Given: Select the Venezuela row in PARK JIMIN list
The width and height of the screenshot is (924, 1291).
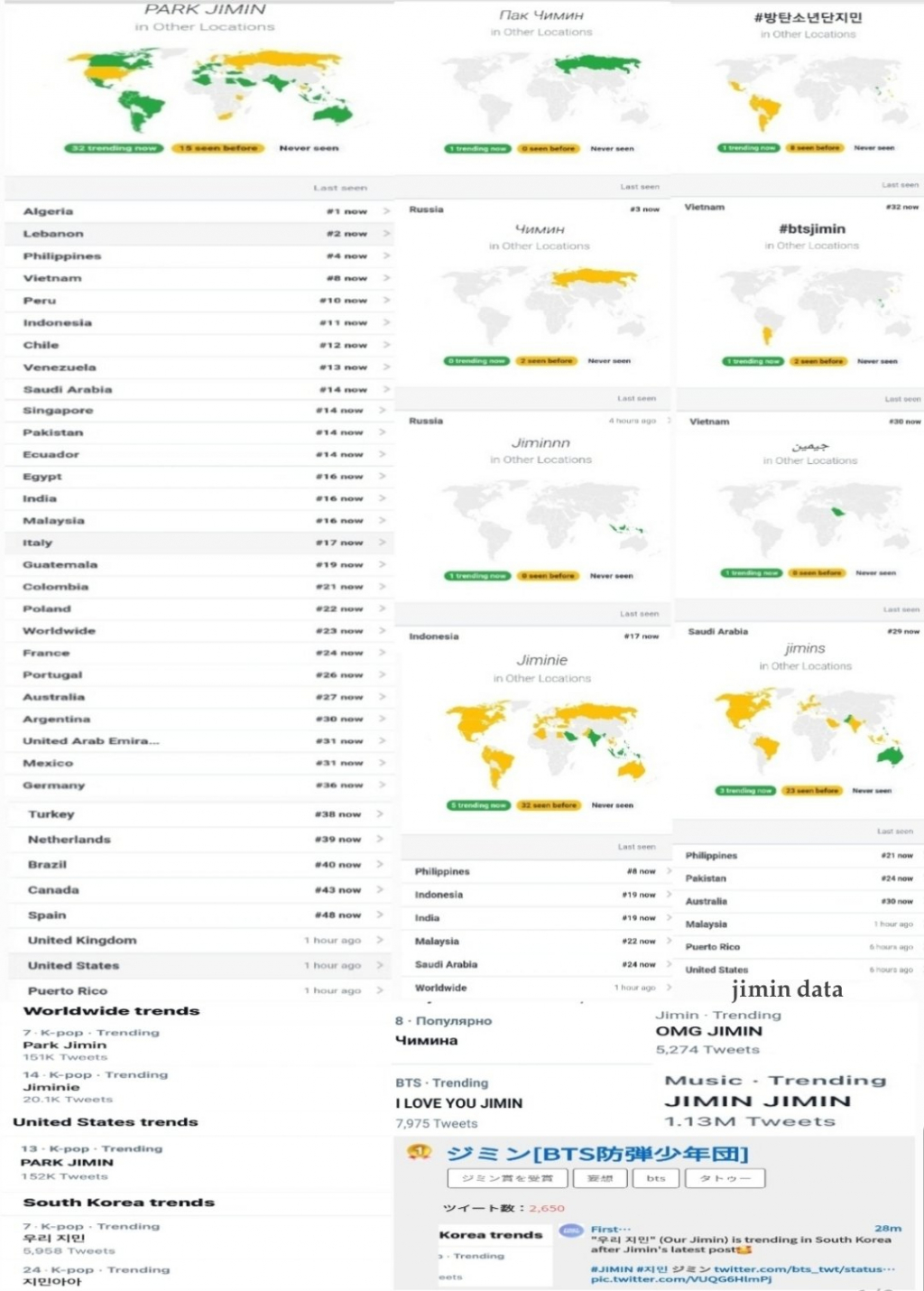Looking at the screenshot, I should tap(199, 367).
